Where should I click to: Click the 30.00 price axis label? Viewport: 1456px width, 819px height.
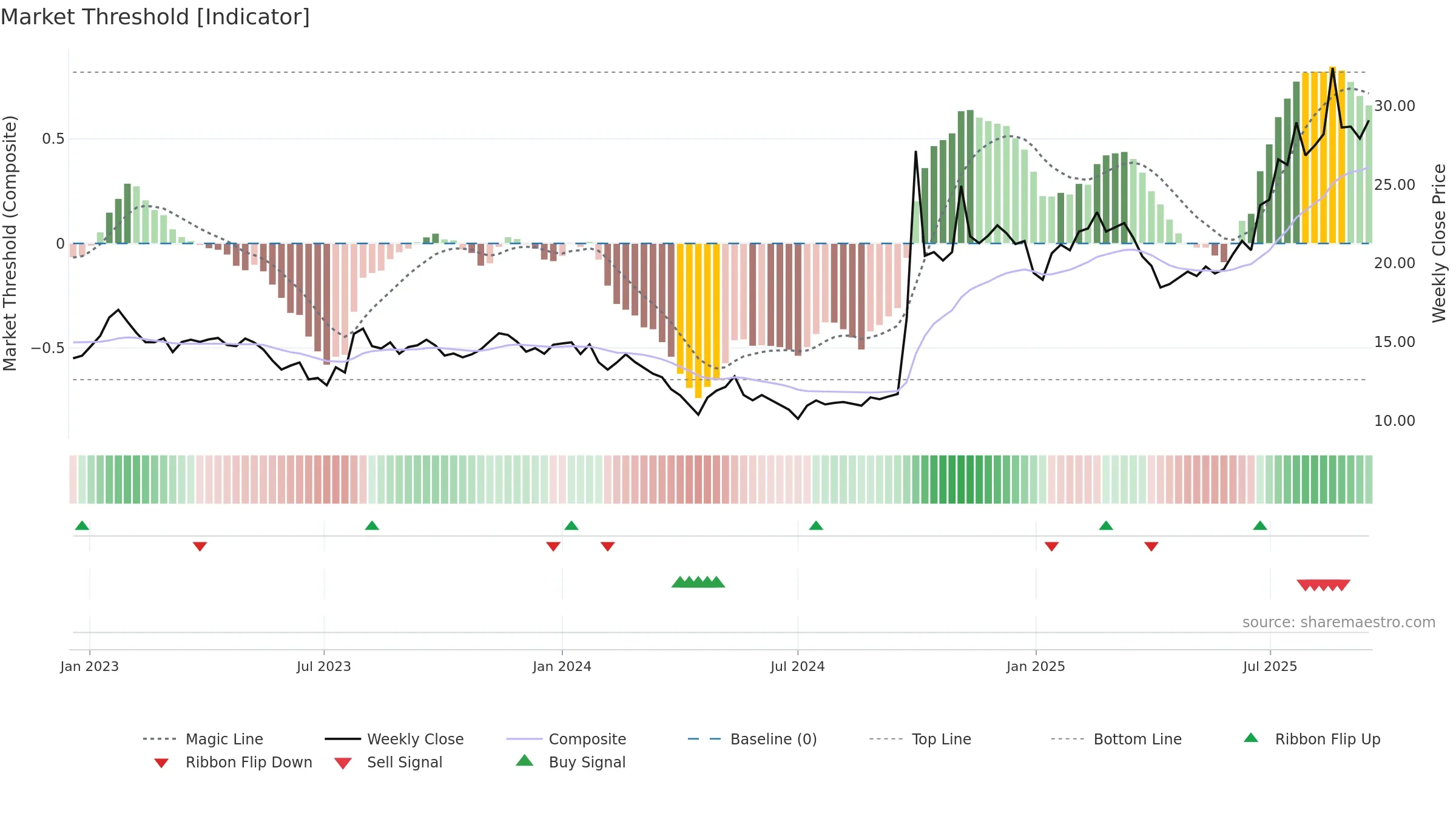coord(1395,106)
